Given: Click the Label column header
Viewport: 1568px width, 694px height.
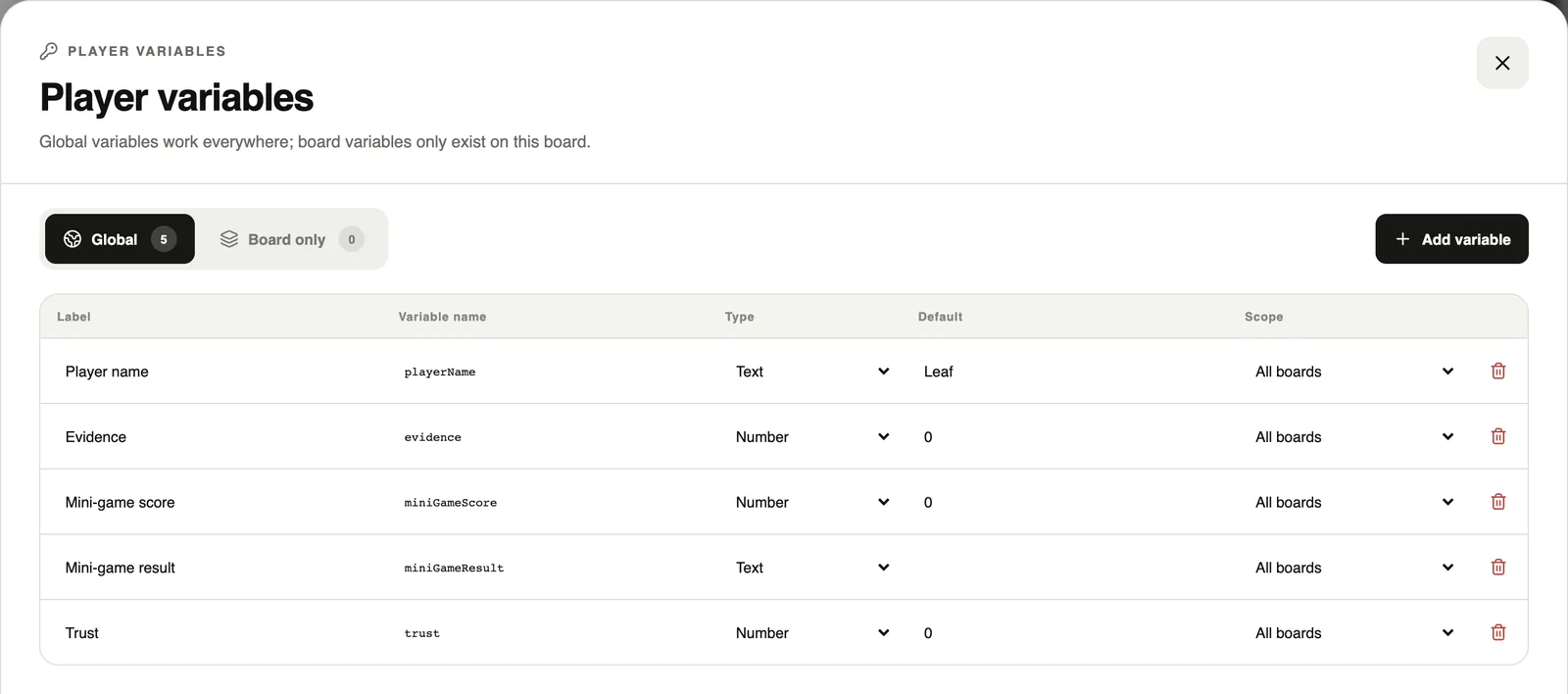Looking at the screenshot, I should 73,317.
